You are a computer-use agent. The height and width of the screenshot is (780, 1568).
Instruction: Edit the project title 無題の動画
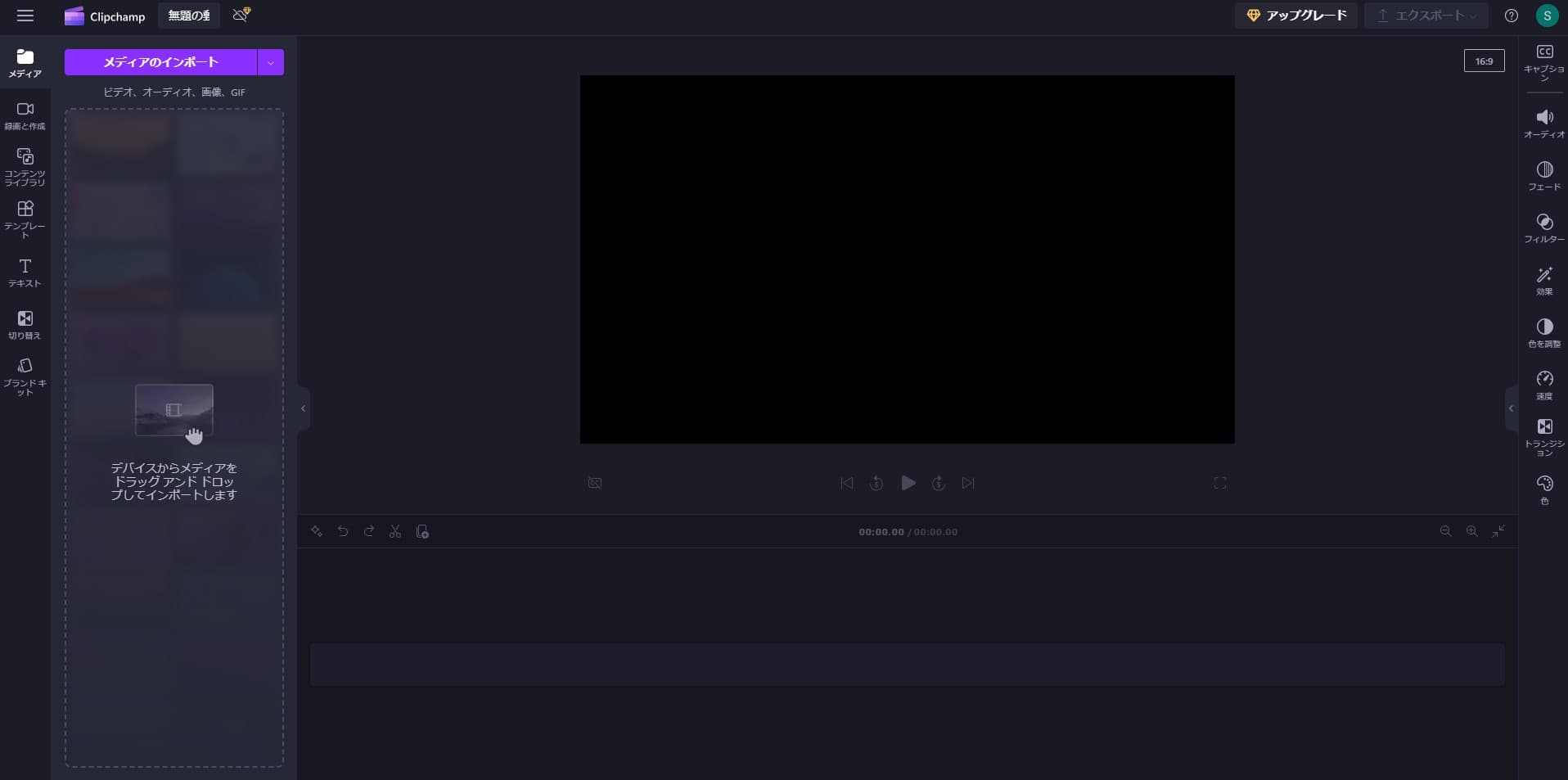[189, 16]
